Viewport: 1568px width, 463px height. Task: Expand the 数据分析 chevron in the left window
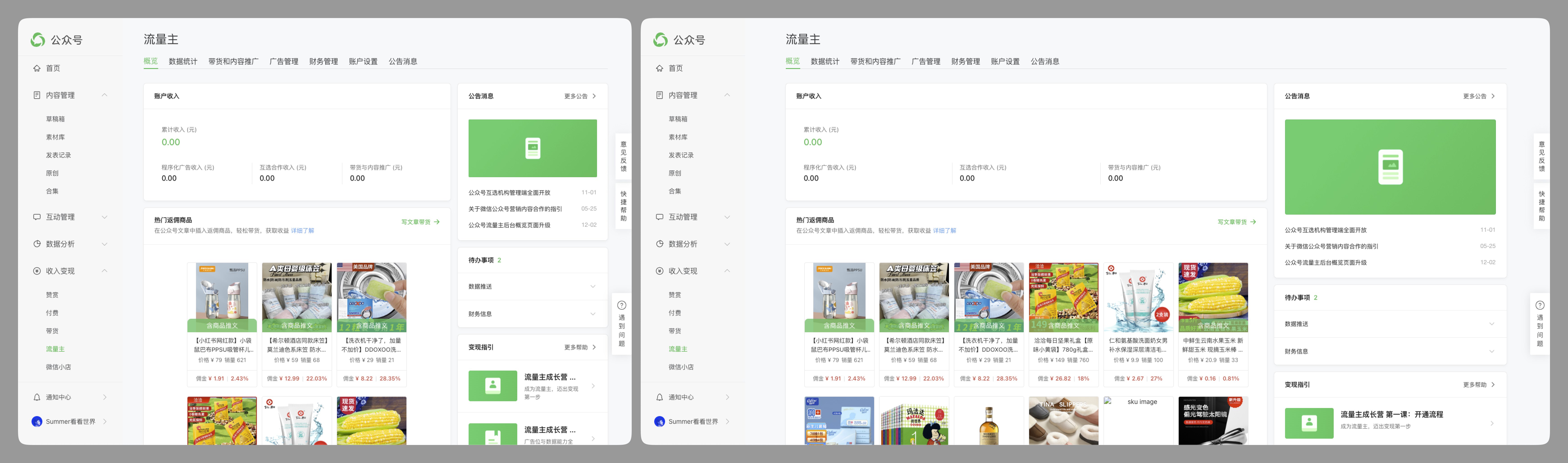click(105, 244)
